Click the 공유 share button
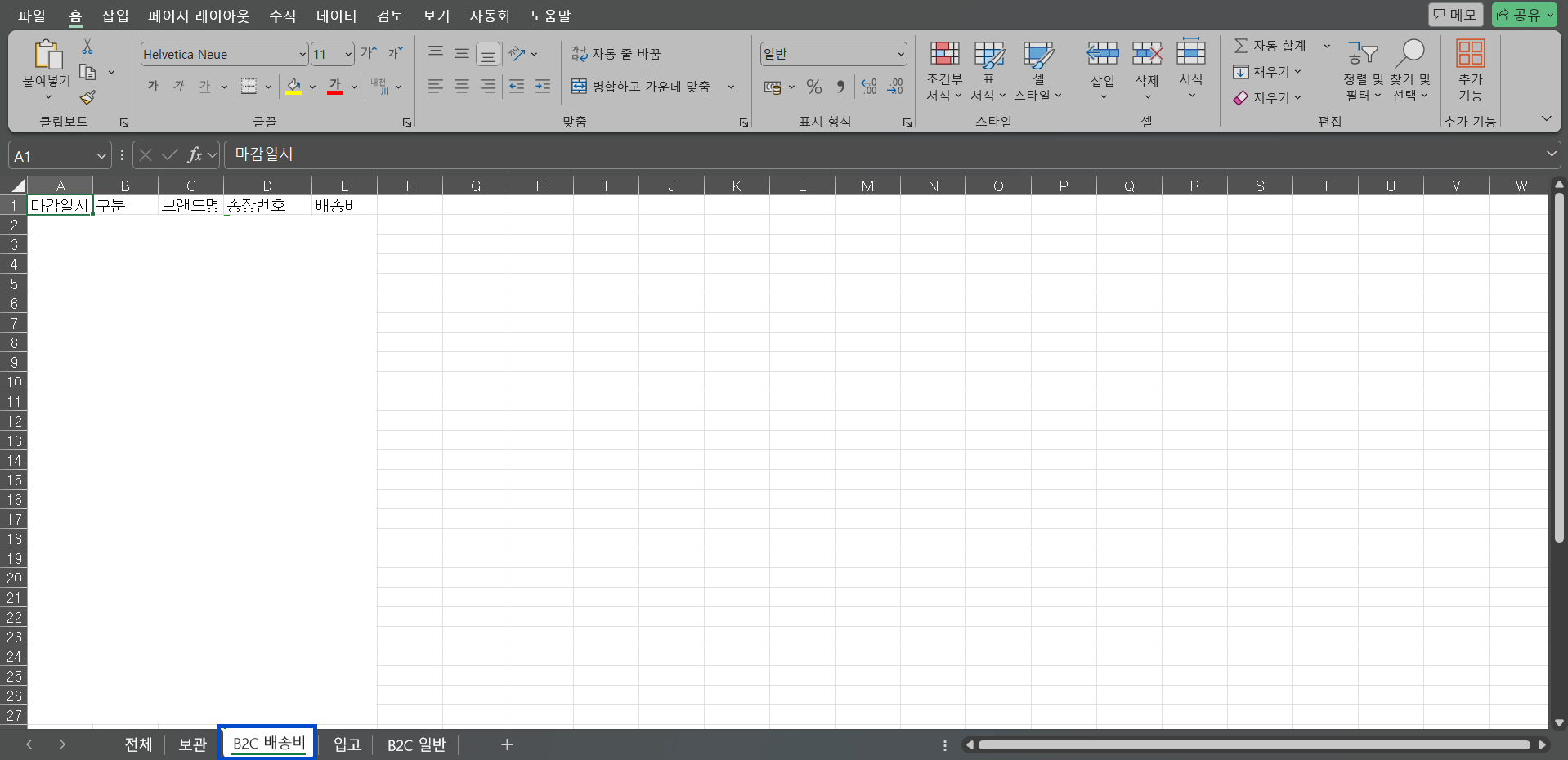Image resolution: width=1568 pixels, height=760 pixels. 1525,15
